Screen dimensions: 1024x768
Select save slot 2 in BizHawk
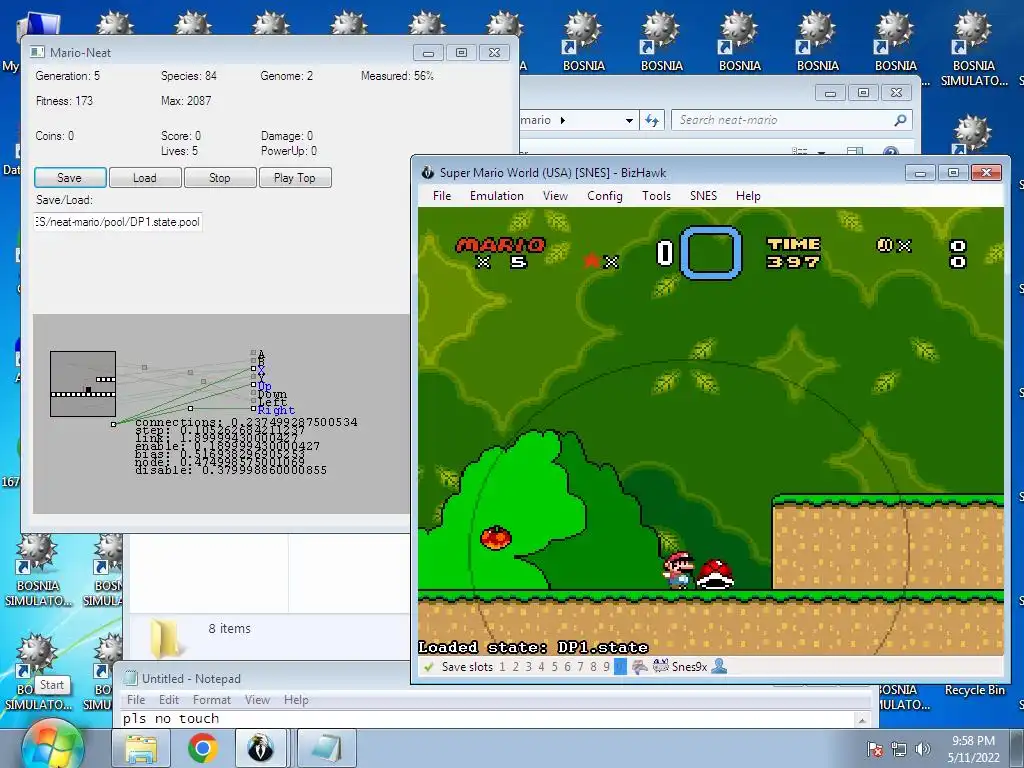click(515, 667)
